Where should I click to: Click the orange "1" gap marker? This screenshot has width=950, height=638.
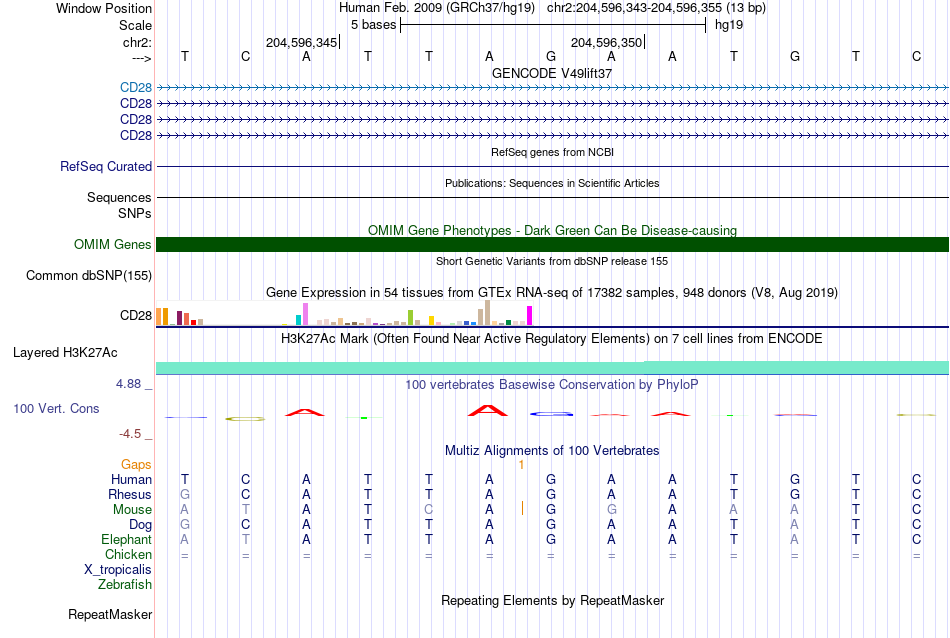point(521,465)
